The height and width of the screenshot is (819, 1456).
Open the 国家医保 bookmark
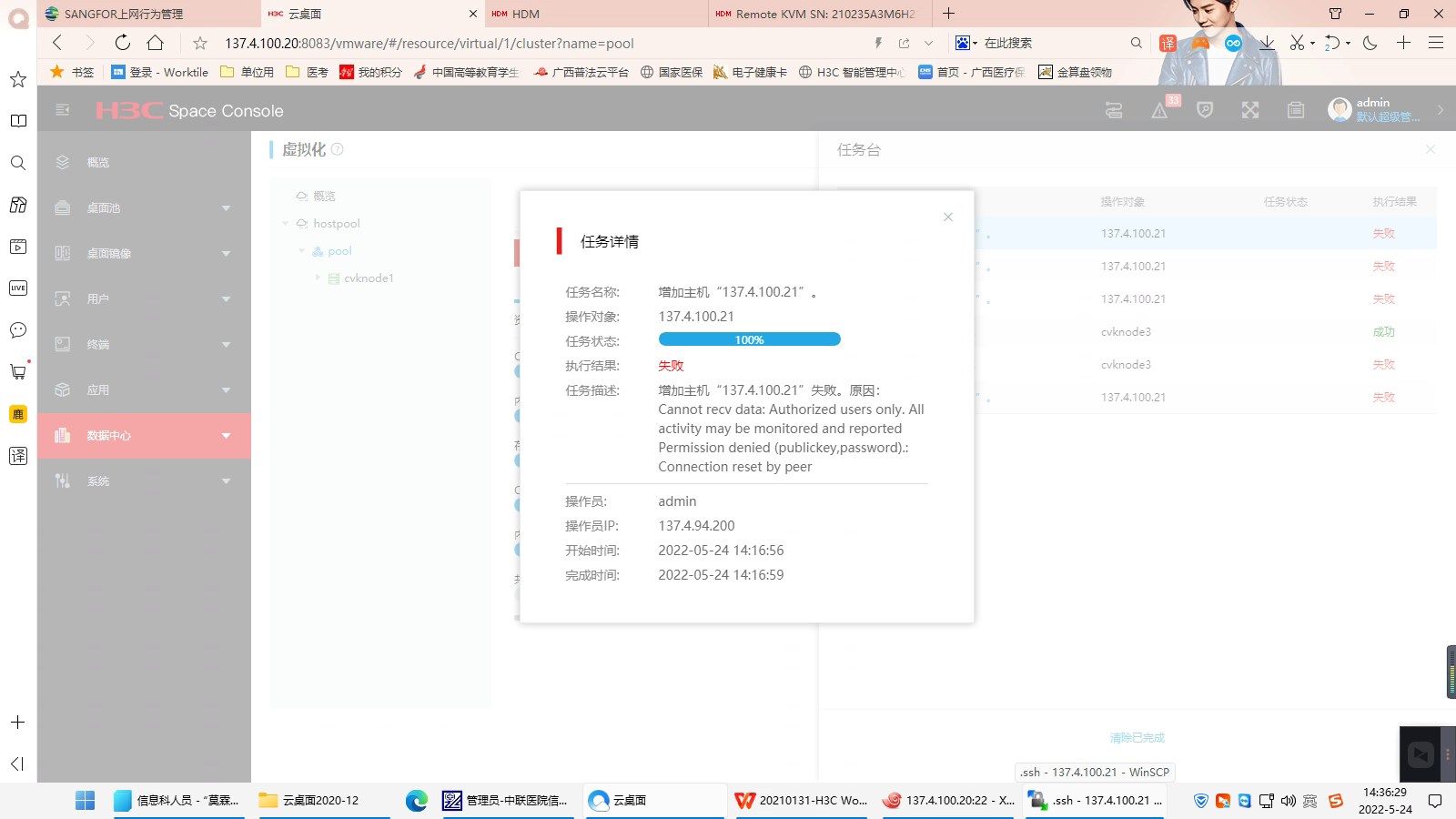pos(672,72)
